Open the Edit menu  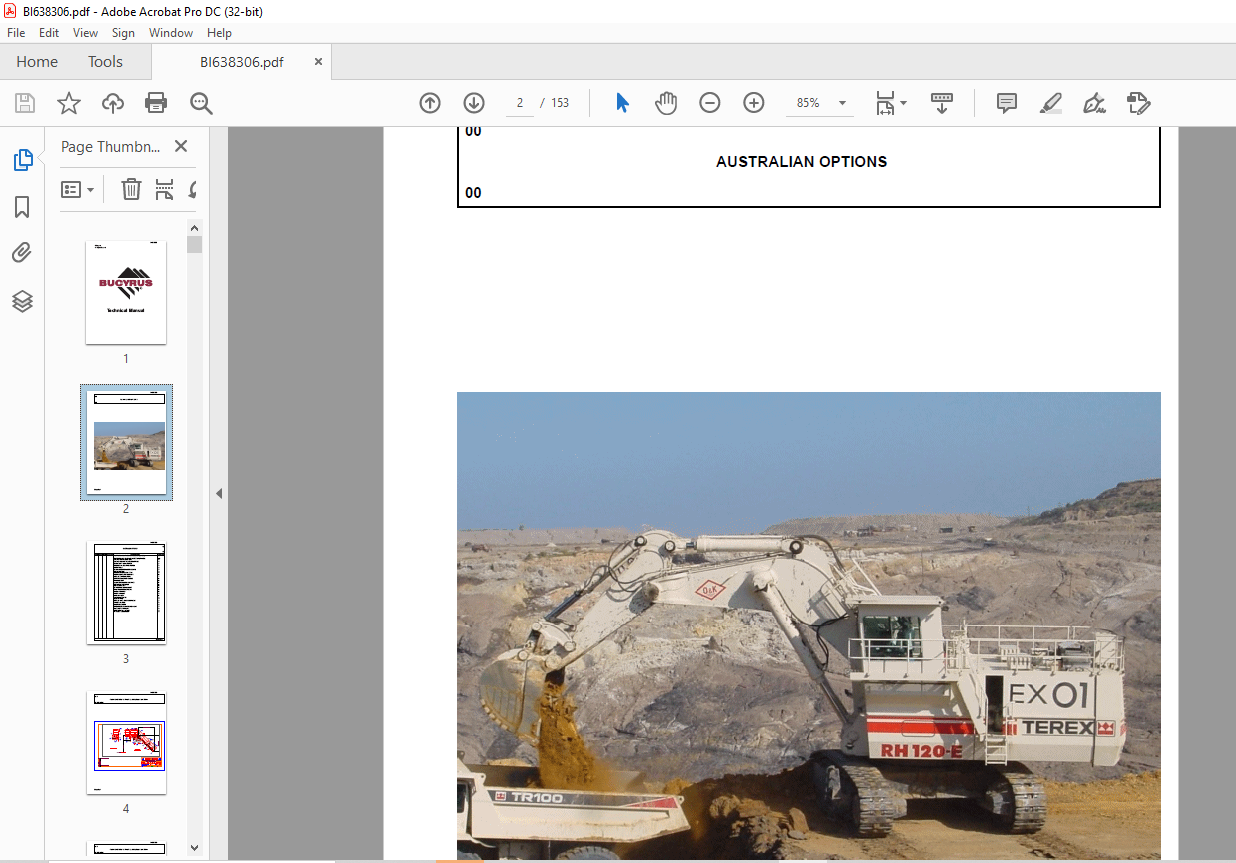[49, 33]
